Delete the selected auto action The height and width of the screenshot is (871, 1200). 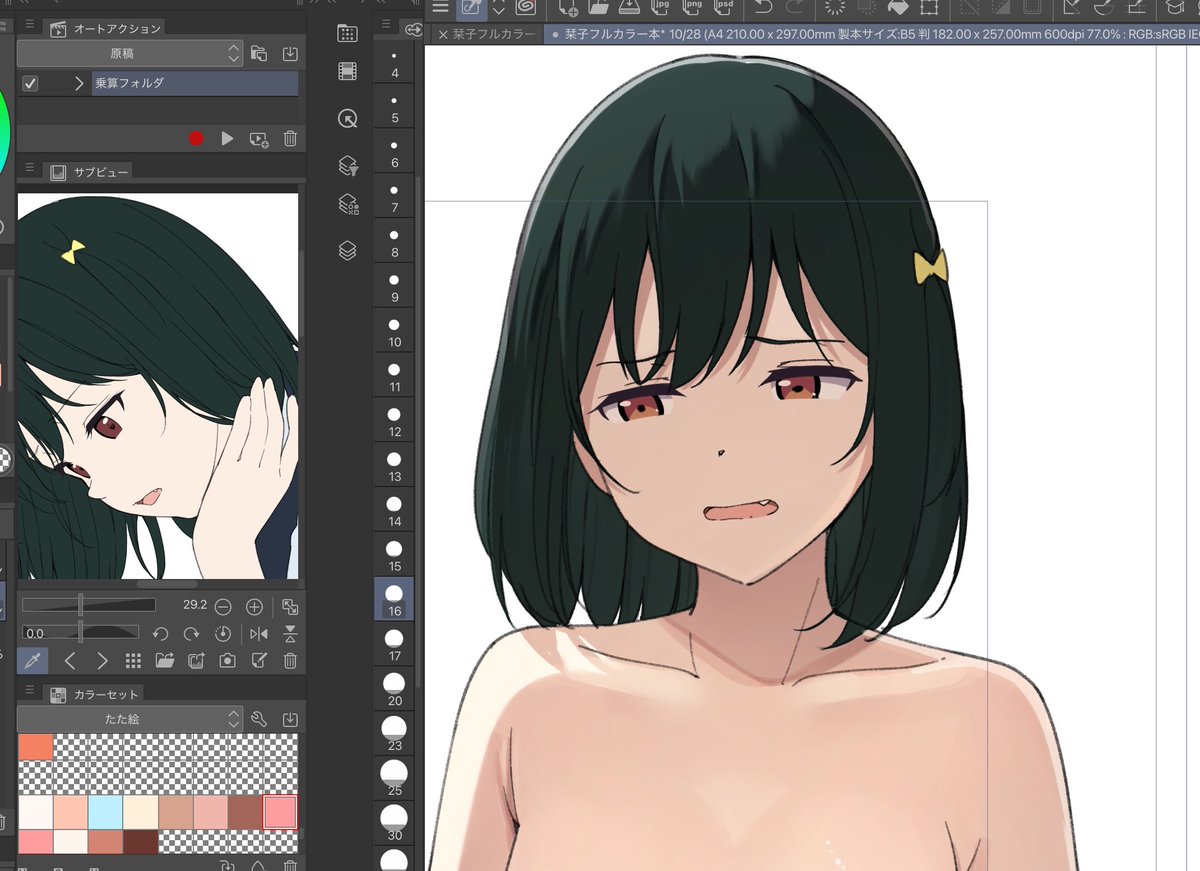click(290, 139)
